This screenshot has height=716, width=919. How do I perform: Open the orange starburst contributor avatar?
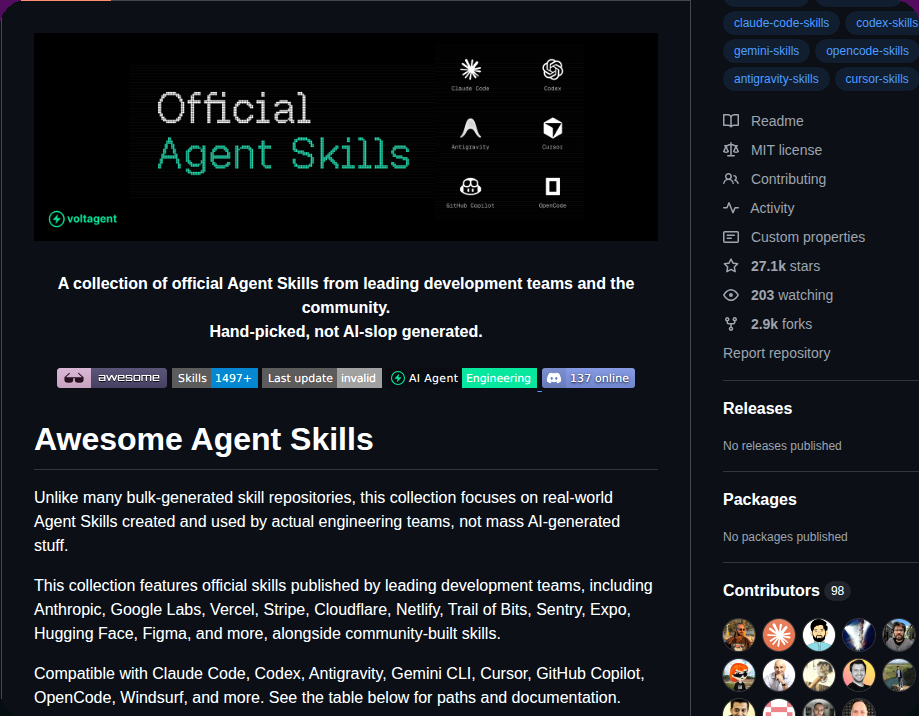tap(779, 635)
